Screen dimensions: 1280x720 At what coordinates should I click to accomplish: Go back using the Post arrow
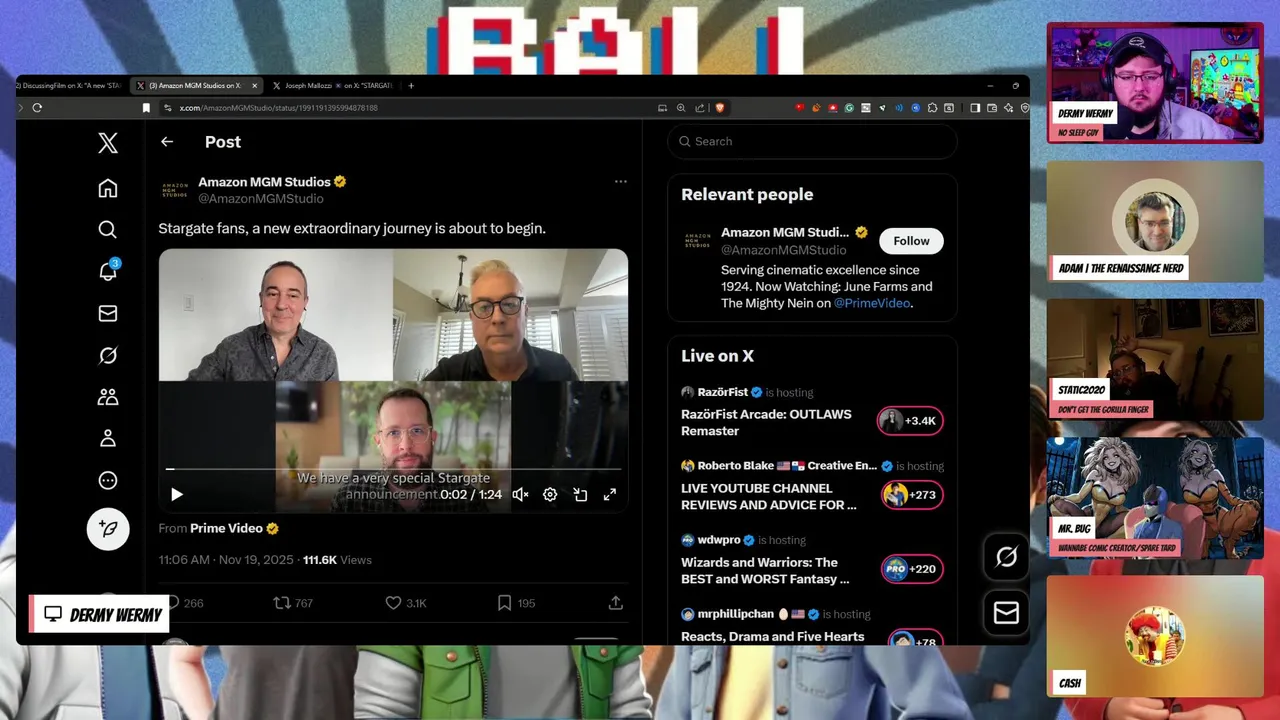[167, 142]
